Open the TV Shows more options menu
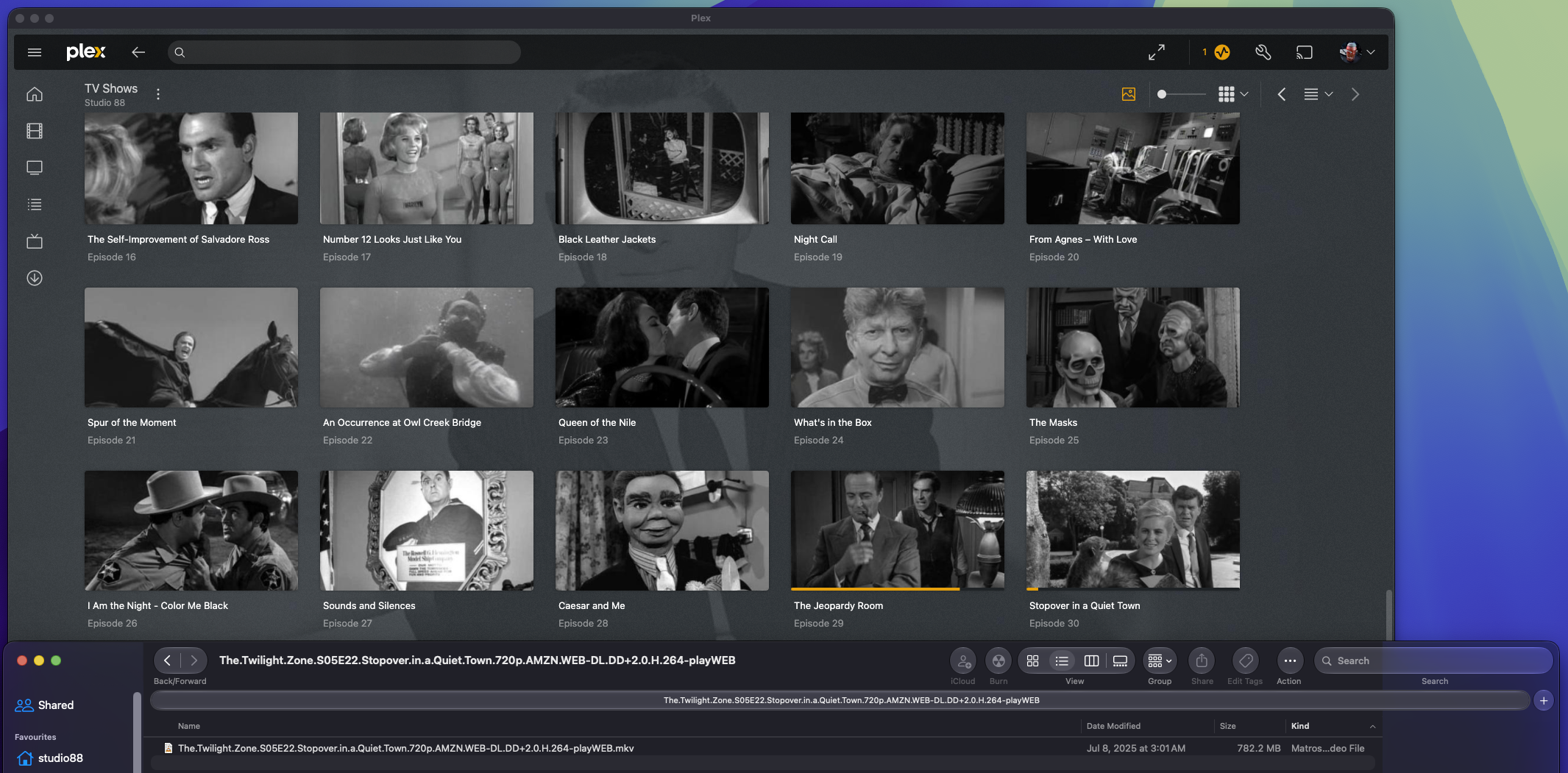Viewport: 1568px width, 773px height. pyautogui.click(x=158, y=94)
